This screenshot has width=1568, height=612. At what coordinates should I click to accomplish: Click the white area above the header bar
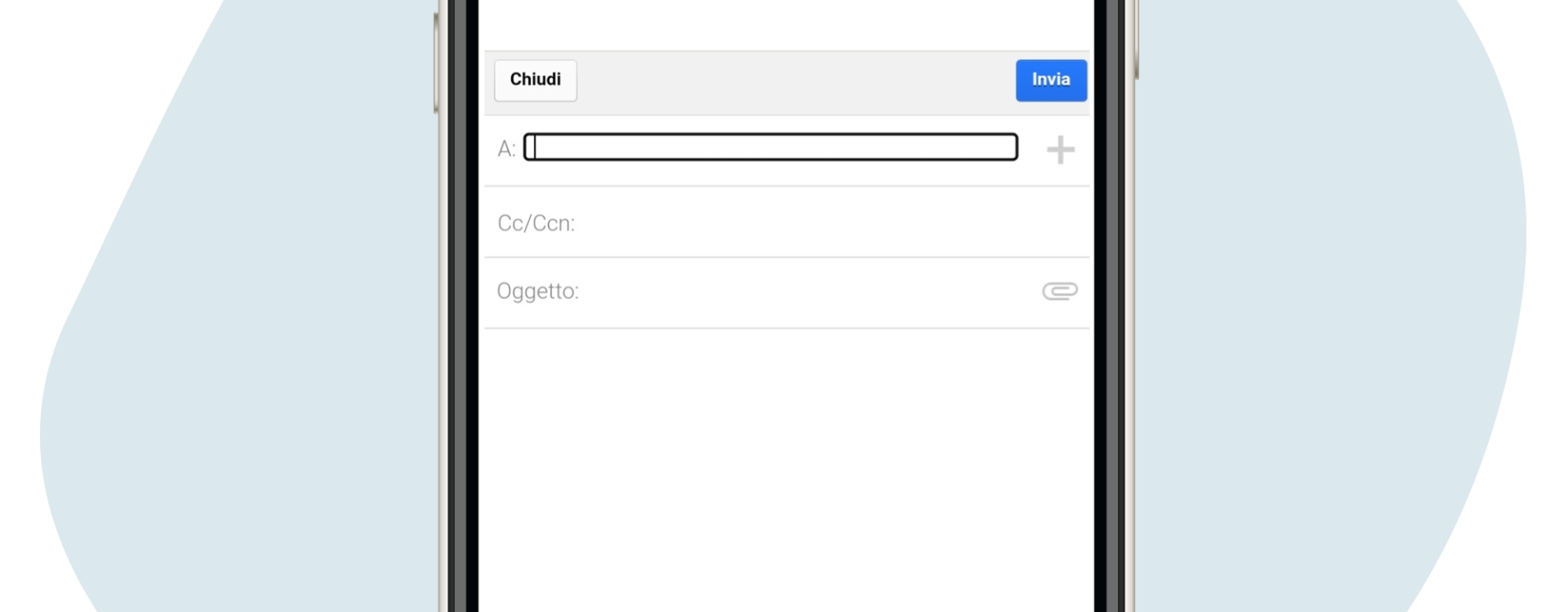786,24
